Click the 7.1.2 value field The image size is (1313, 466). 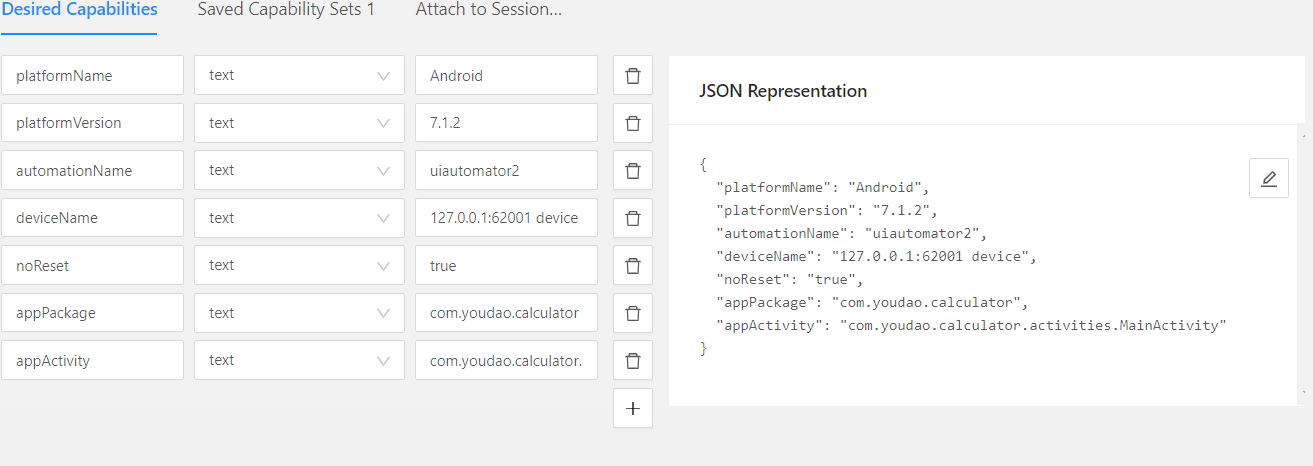(x=506, y=123)
